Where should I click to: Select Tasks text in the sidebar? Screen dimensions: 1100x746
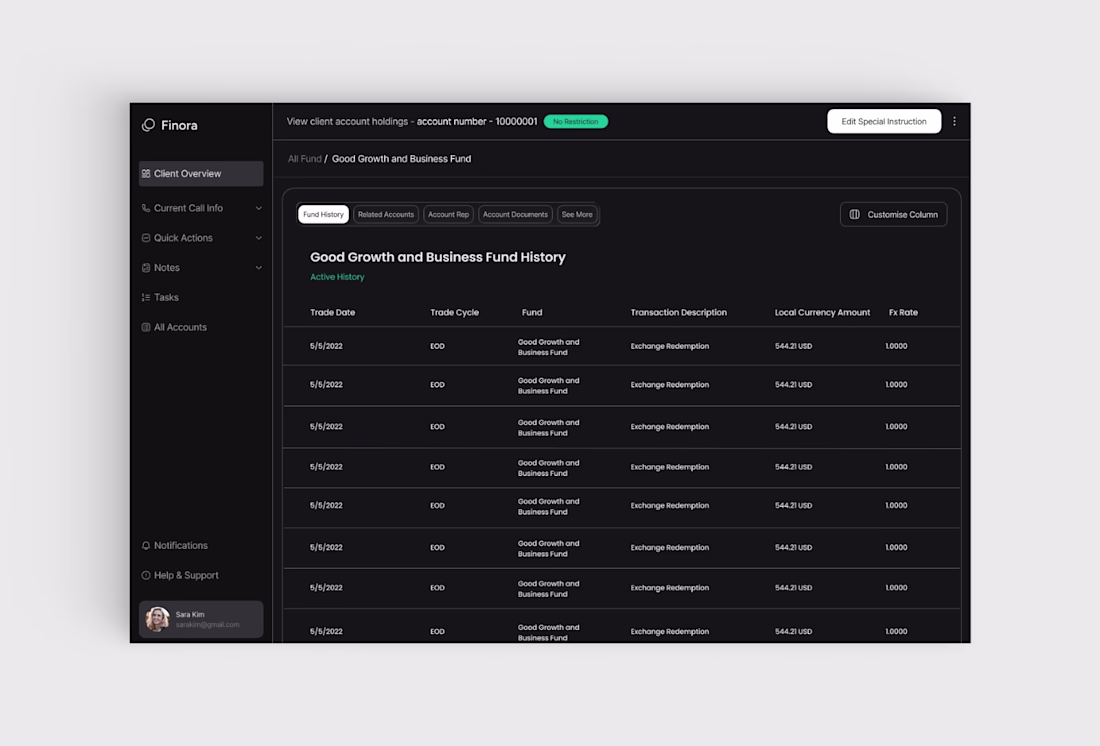[166, 298]
